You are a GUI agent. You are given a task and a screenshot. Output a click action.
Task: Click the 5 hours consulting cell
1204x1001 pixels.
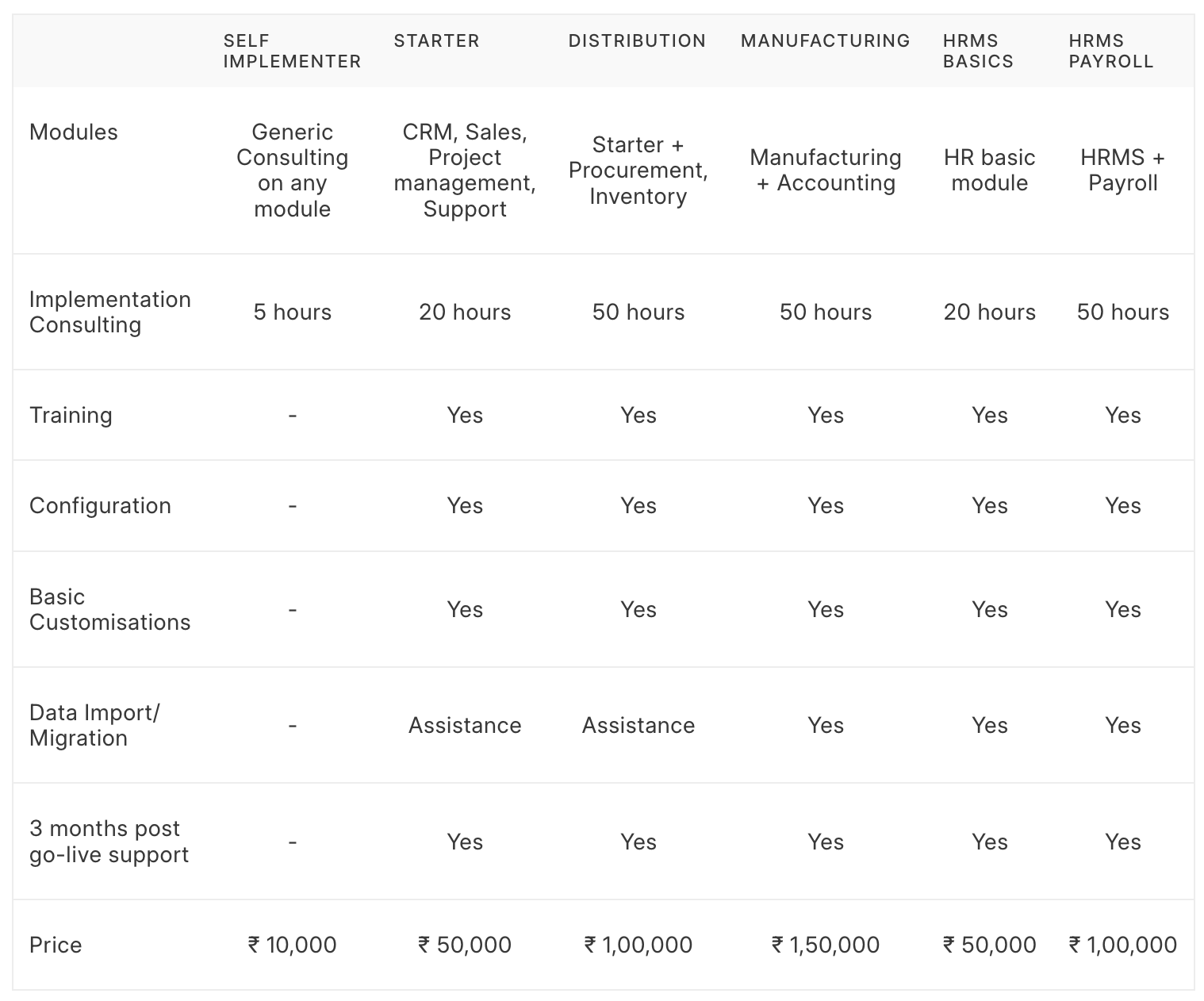292,312
